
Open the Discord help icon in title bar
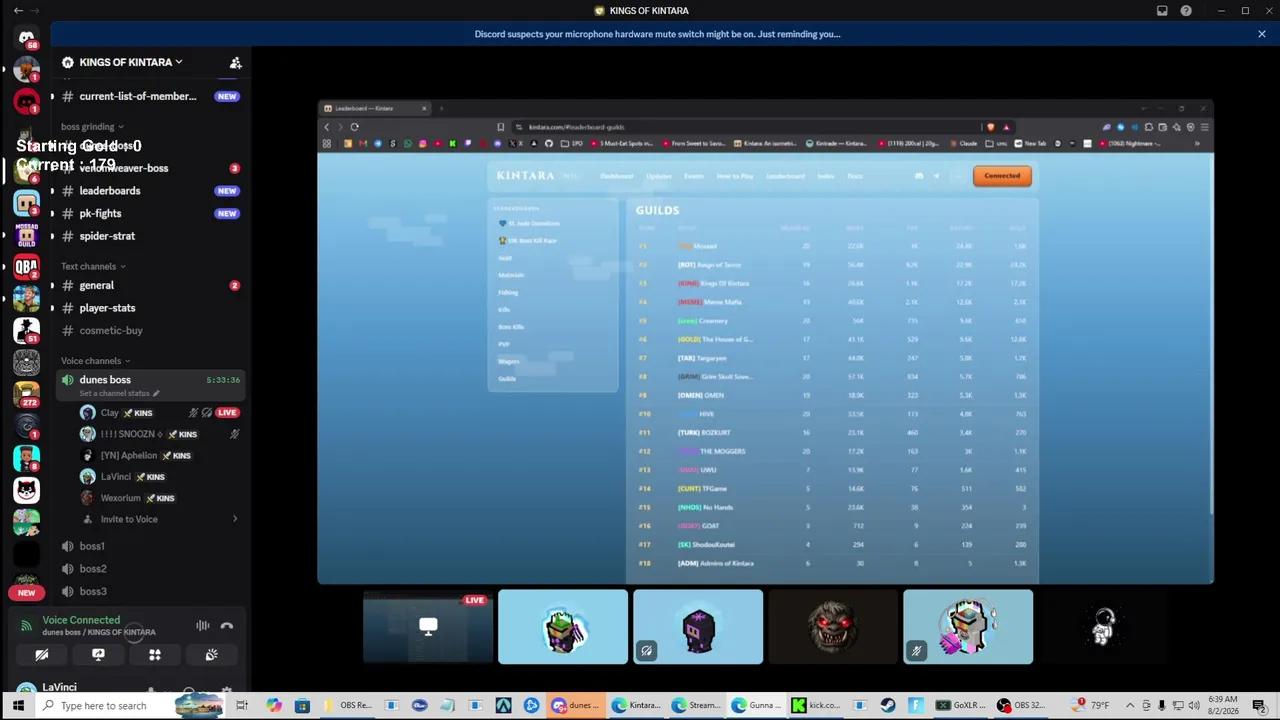(1186, 11)
